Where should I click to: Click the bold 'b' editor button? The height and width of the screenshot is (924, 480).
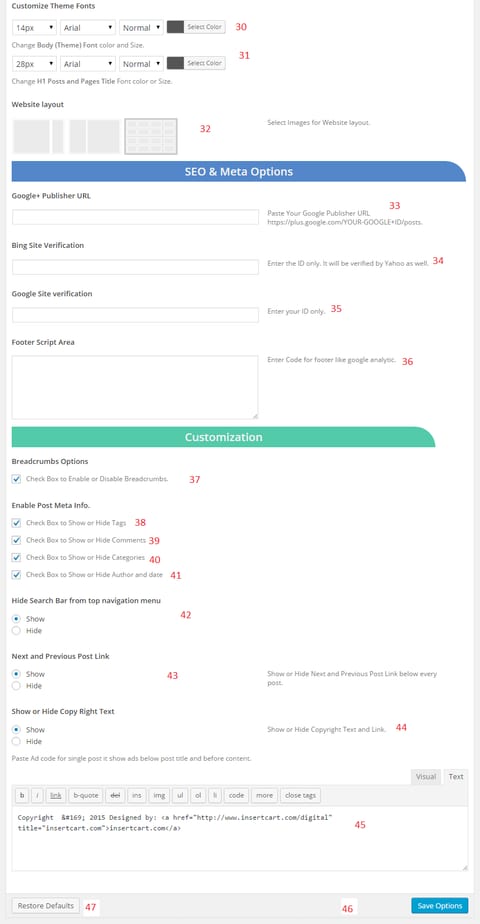point(22,795)
